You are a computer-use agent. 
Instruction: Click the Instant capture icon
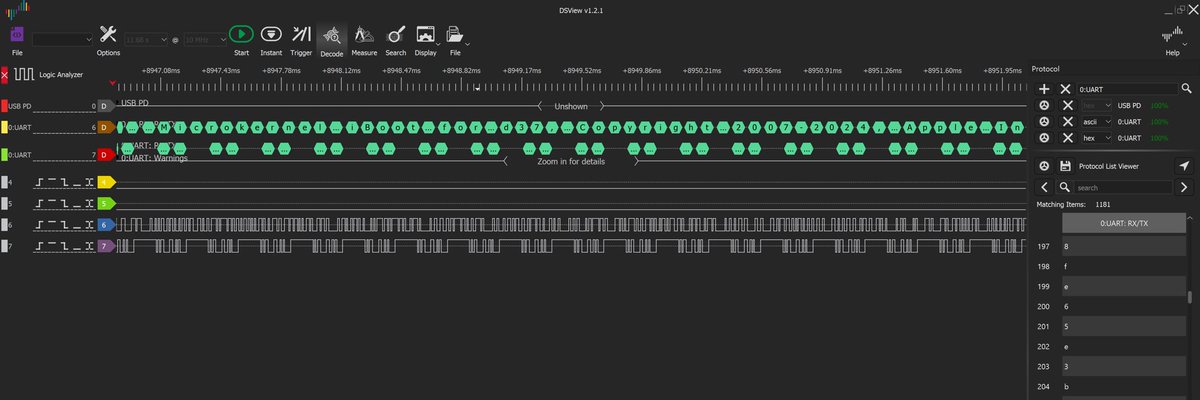(x=270, y=34)
